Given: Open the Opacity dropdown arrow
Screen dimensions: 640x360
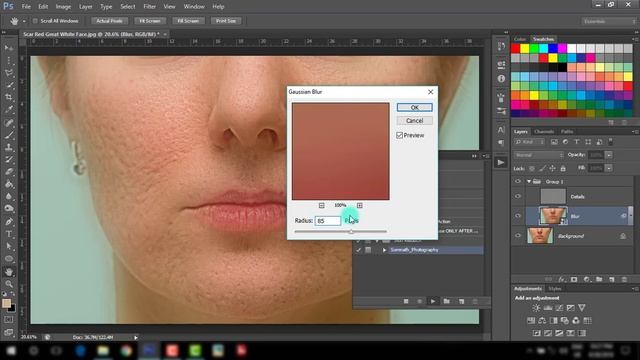Looking at the screenshot, I should 609,155.
